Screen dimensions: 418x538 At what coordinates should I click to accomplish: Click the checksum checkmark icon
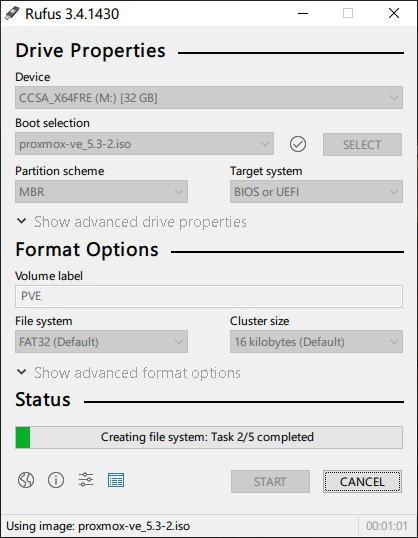pyautogui.click(x=298, y=144)
